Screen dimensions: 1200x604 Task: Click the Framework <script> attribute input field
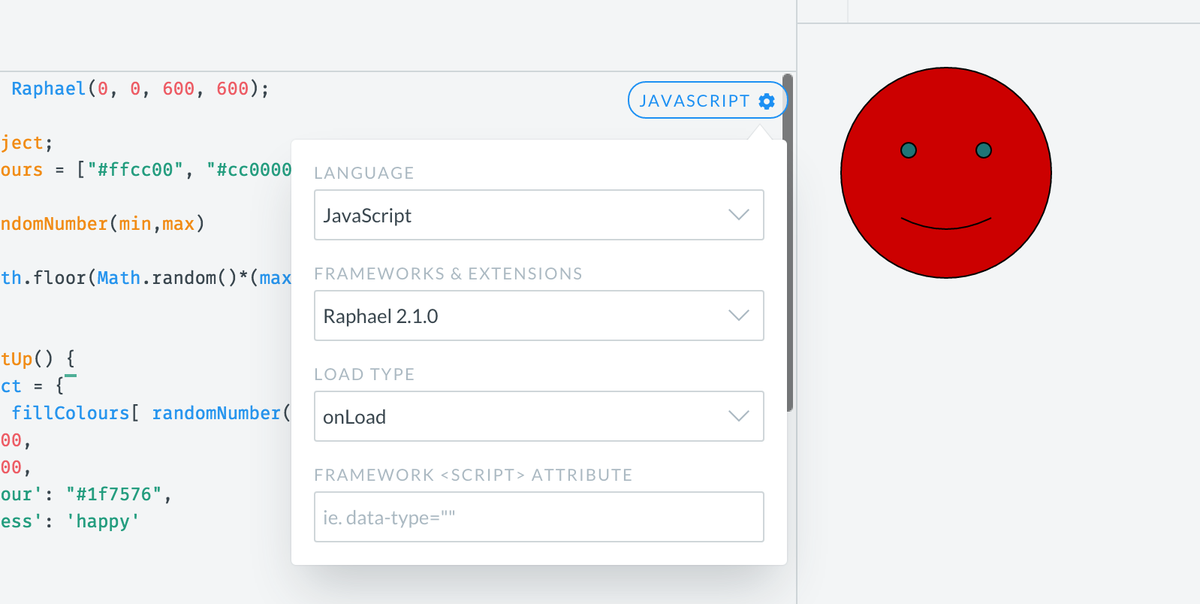pyautogui.click(x=539, y=517)
